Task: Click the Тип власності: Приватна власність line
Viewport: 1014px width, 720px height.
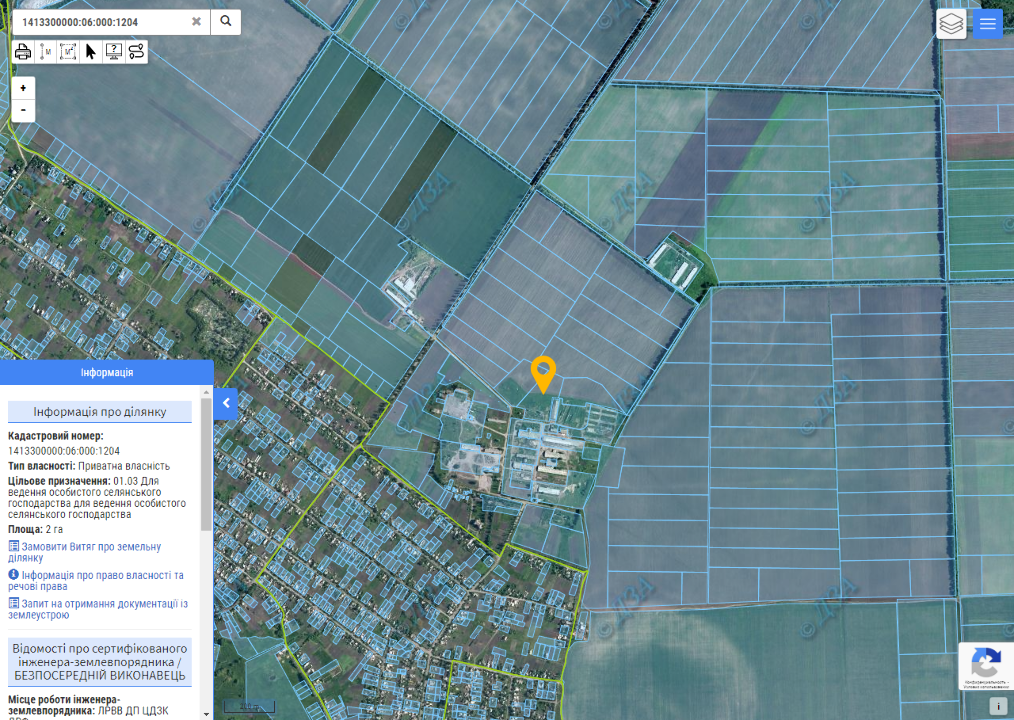Action: 89,466
